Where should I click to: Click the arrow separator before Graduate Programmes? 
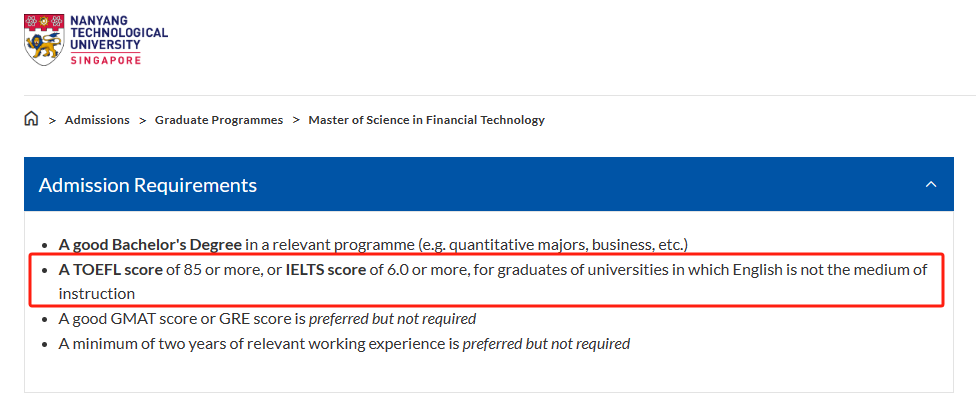point(143,120)
